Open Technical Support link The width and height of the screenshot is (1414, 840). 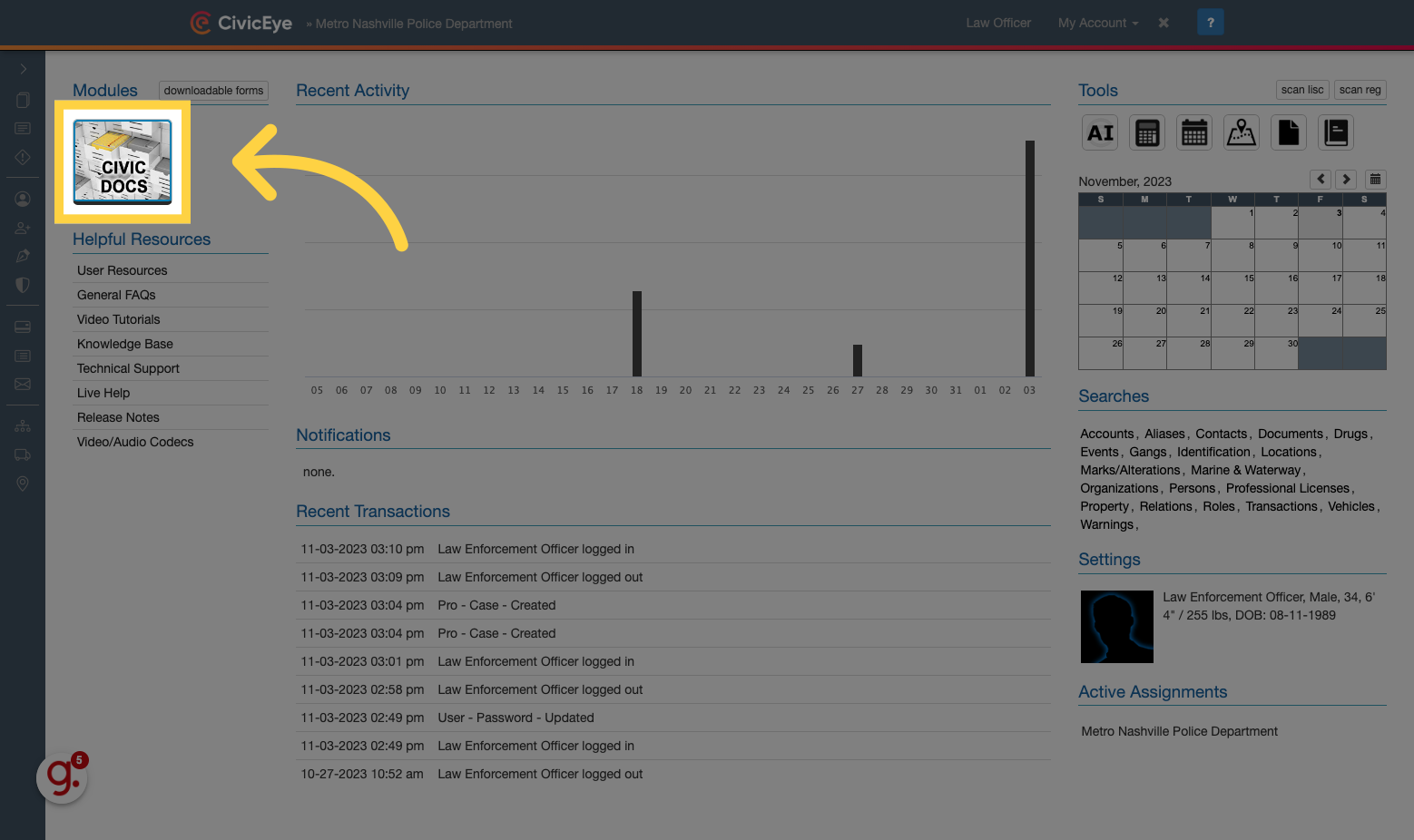(x=128, y=368)
